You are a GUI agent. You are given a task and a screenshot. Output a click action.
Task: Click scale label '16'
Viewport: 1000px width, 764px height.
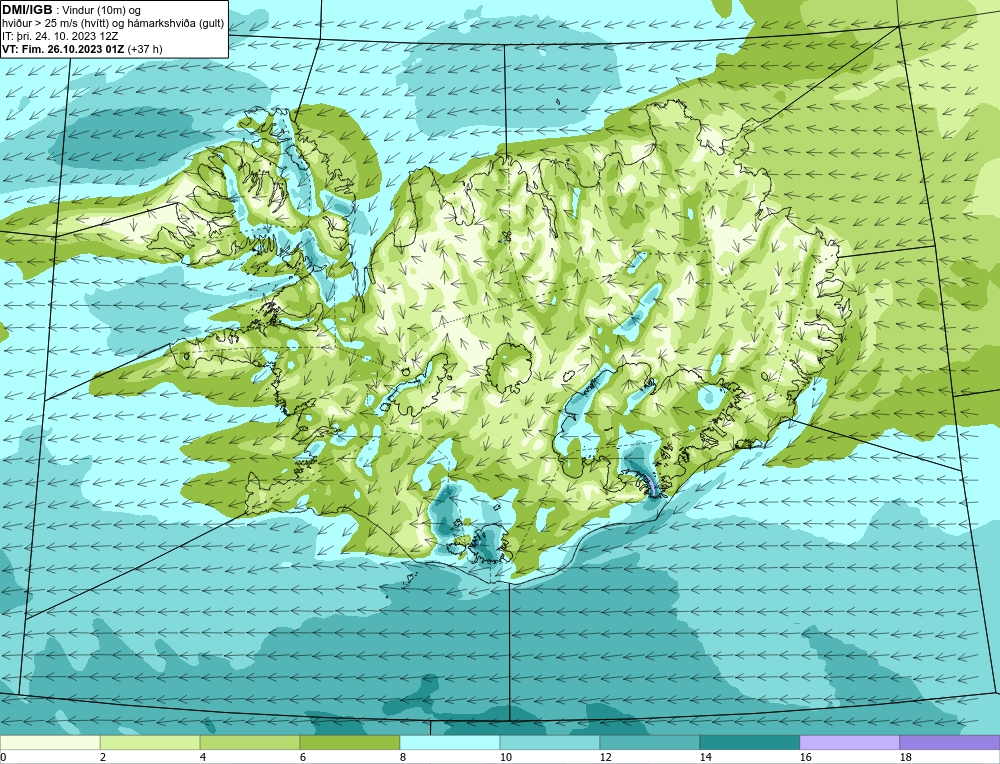coord(805,757)
